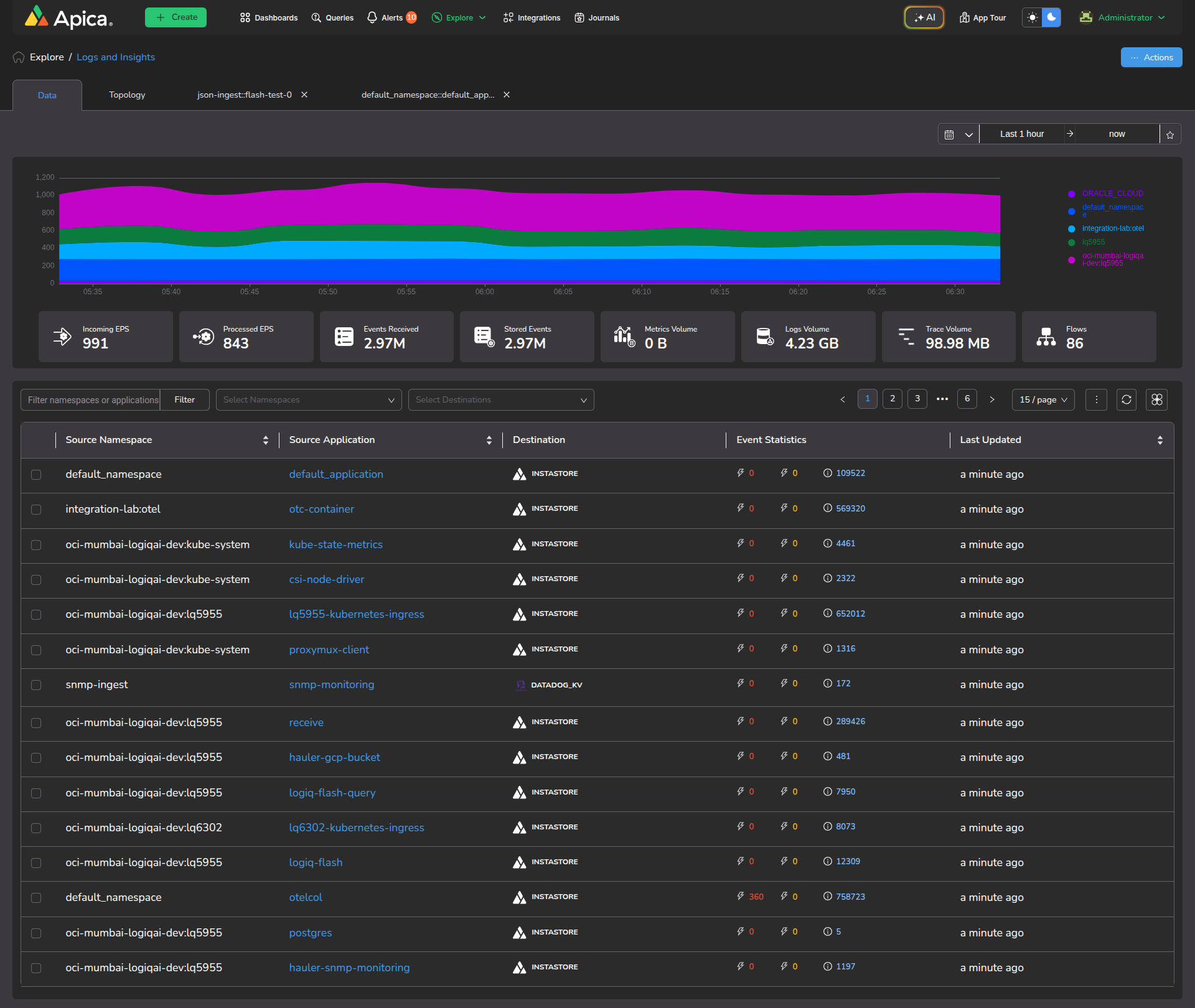This screenshot has height=1008, width=1195.
Task: Click the Alerts bell icon
Action: click(x=372, y=17)
